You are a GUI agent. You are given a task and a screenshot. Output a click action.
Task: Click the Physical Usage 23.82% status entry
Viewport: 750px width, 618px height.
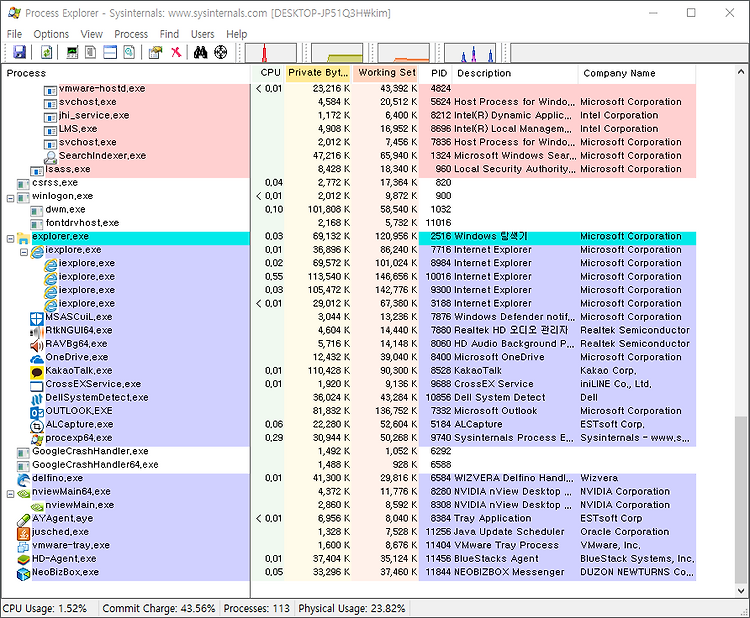(352, 608)
